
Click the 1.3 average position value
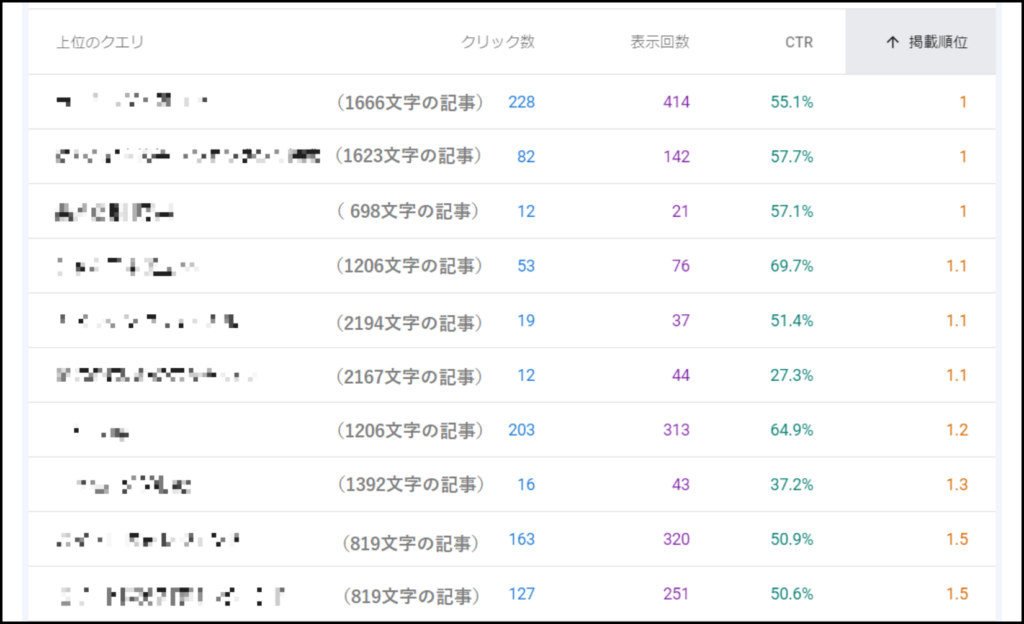[x=957, y=484]
